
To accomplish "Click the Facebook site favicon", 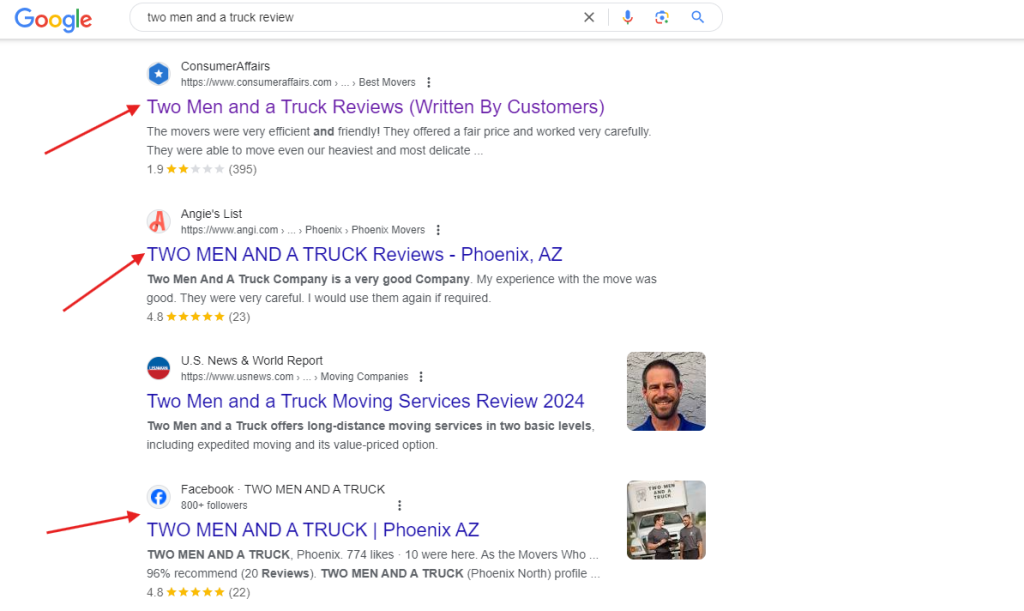I will [158, 497].
